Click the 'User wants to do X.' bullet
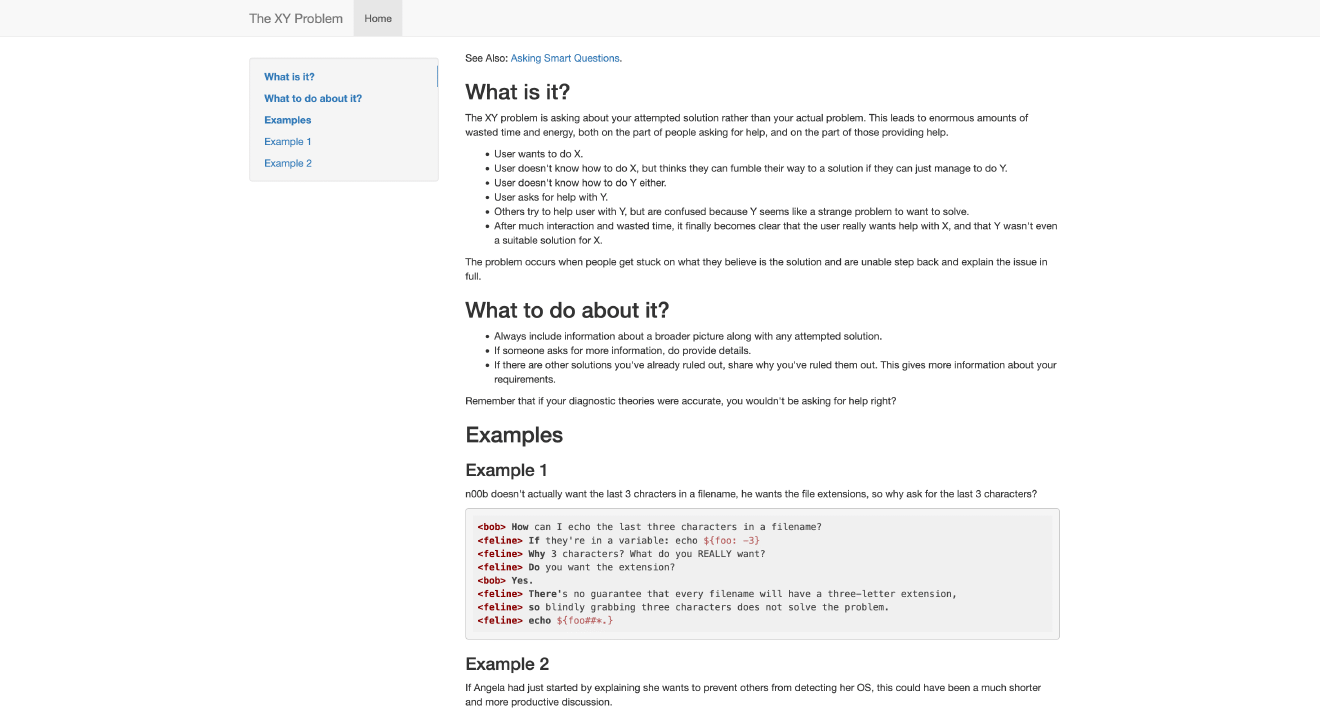 pos(538,154)
